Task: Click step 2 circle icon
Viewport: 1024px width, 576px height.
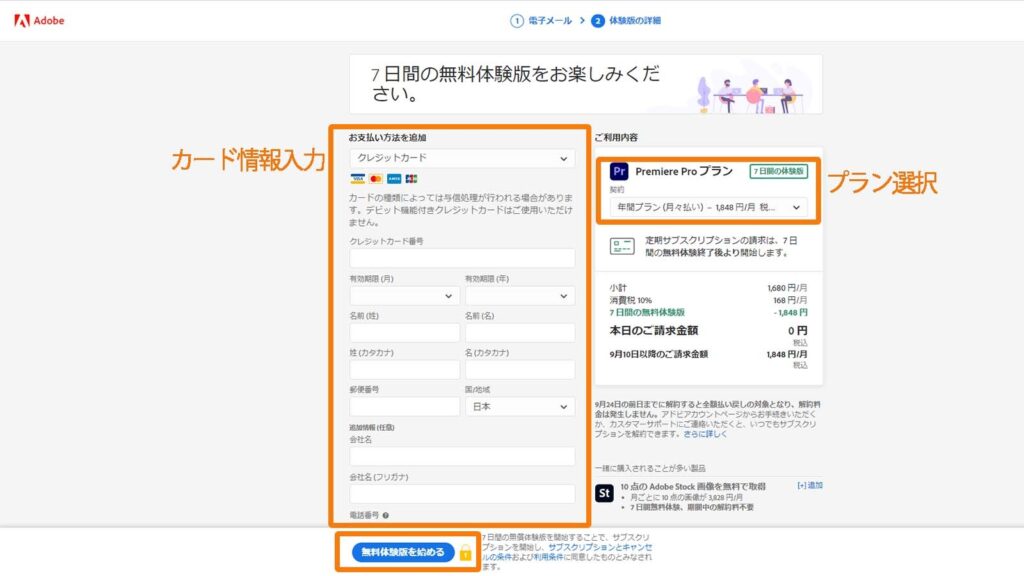Action: point(598,21)
